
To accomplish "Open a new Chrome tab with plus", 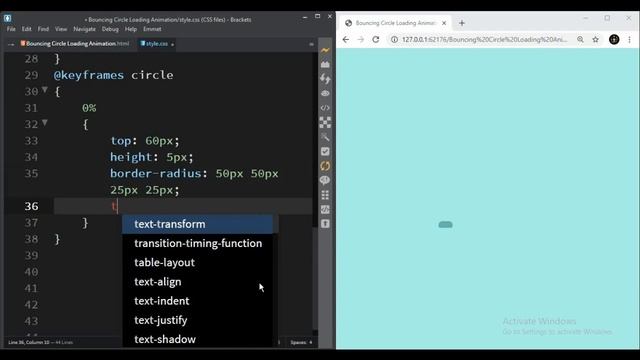I will pyautogui.click(x=462, y=23).
